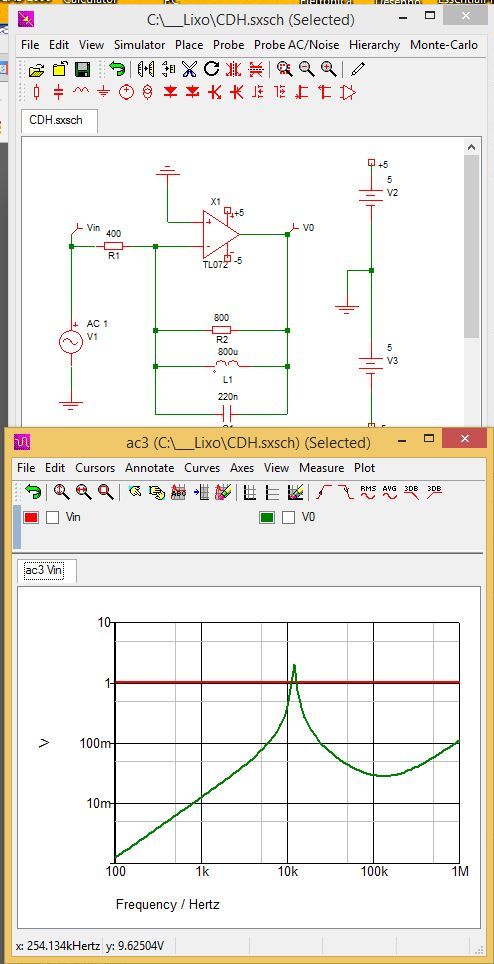Open a schematic file with folder icon
This screenshot has width=494, height=964.
pyautogui.click(x=36, y=69)
